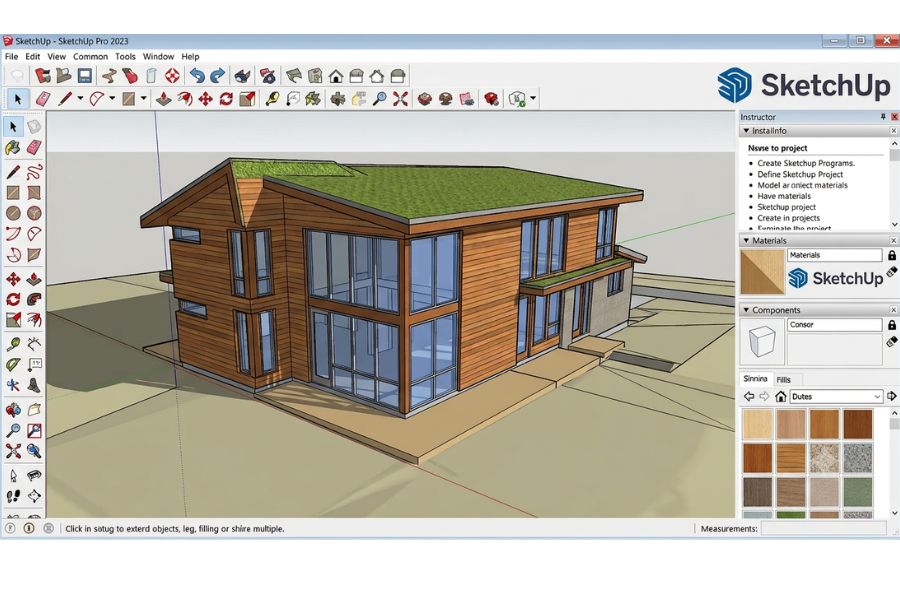Click the info circle status bar icon
This screenshot has width=900, height=600.
pos(29,528)
